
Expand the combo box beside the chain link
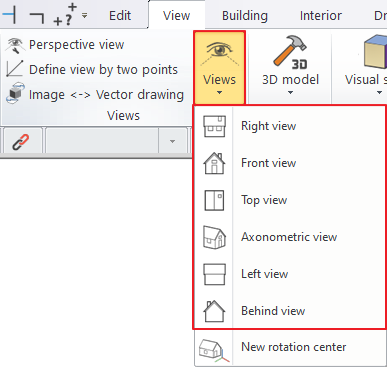click(172, 142)
